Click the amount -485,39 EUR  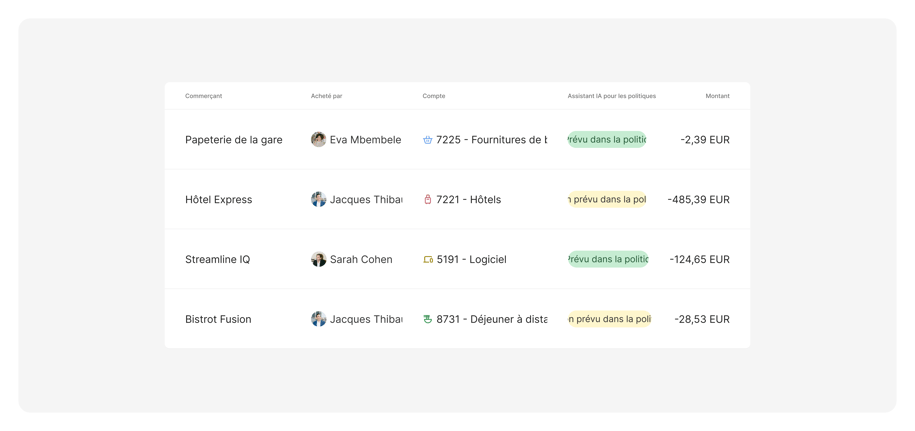coord(699,199)
